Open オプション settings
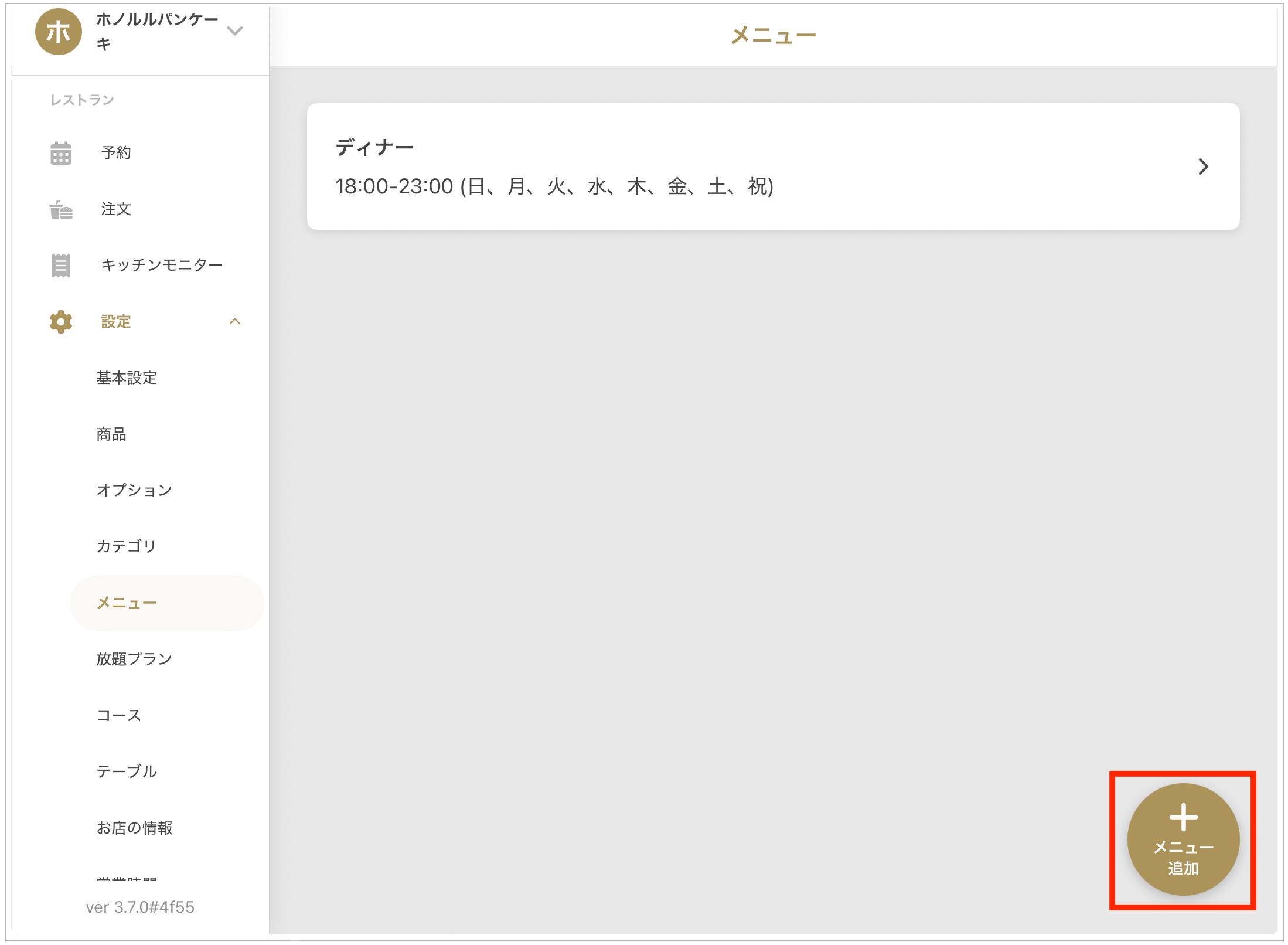The image size is (1288, 945). click(134, 490)
